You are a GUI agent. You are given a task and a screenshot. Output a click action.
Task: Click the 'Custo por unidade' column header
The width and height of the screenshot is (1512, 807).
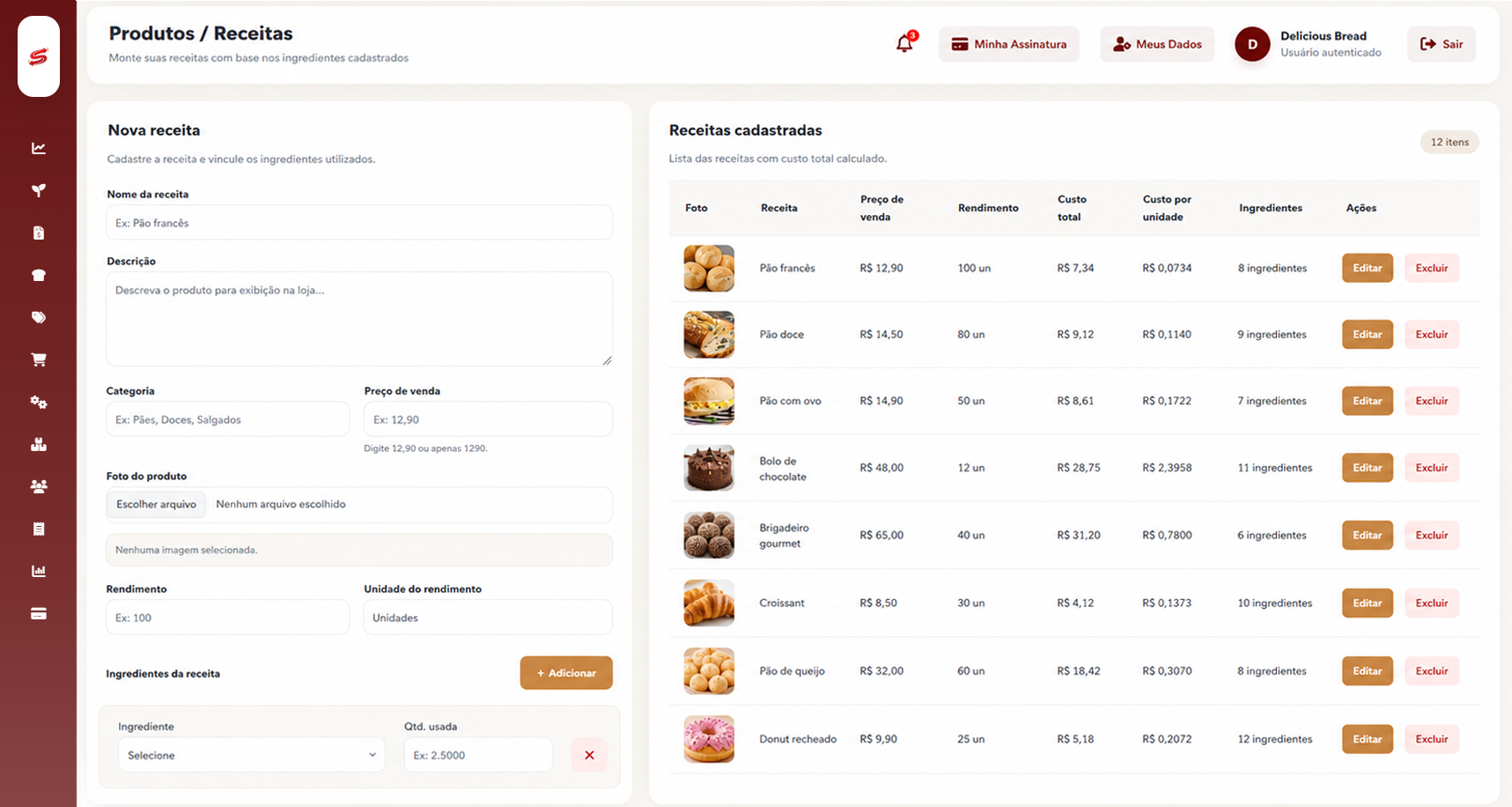tap(1167, 208)
